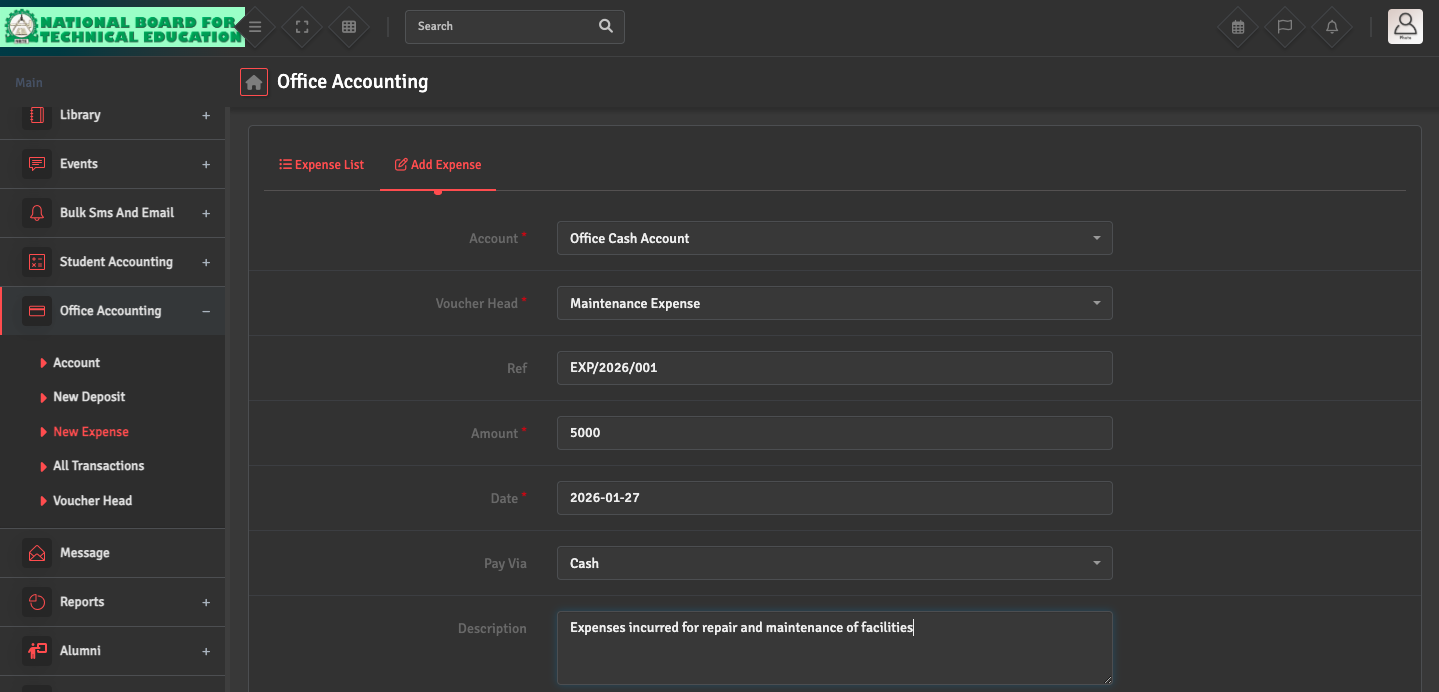Viewport: 1439px width, 692px height.
Task: Switch to the Expense List tab
Action: [x=321, y=165]
